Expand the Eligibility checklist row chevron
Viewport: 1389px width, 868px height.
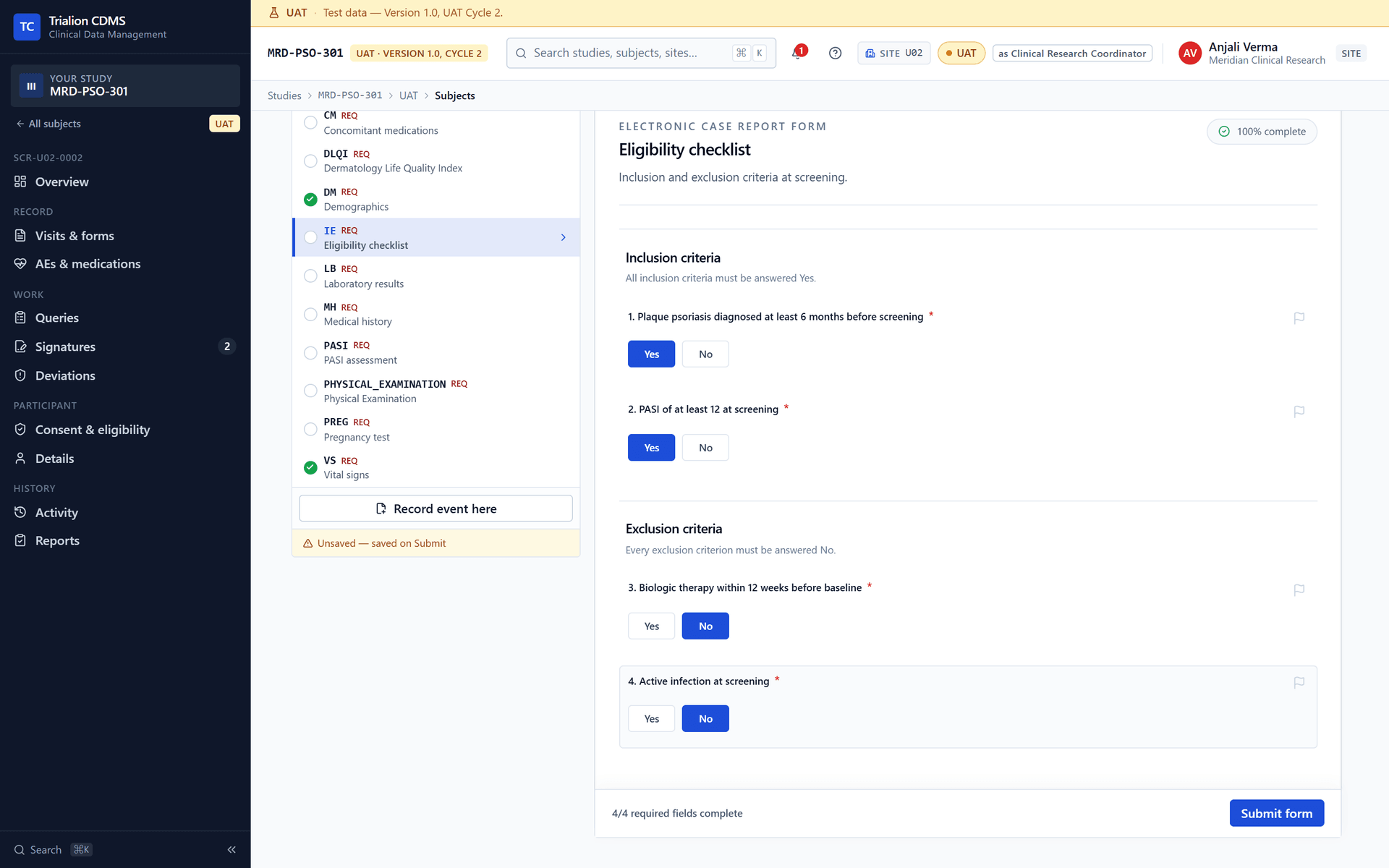pyautogui.click(x=564, y=237)
